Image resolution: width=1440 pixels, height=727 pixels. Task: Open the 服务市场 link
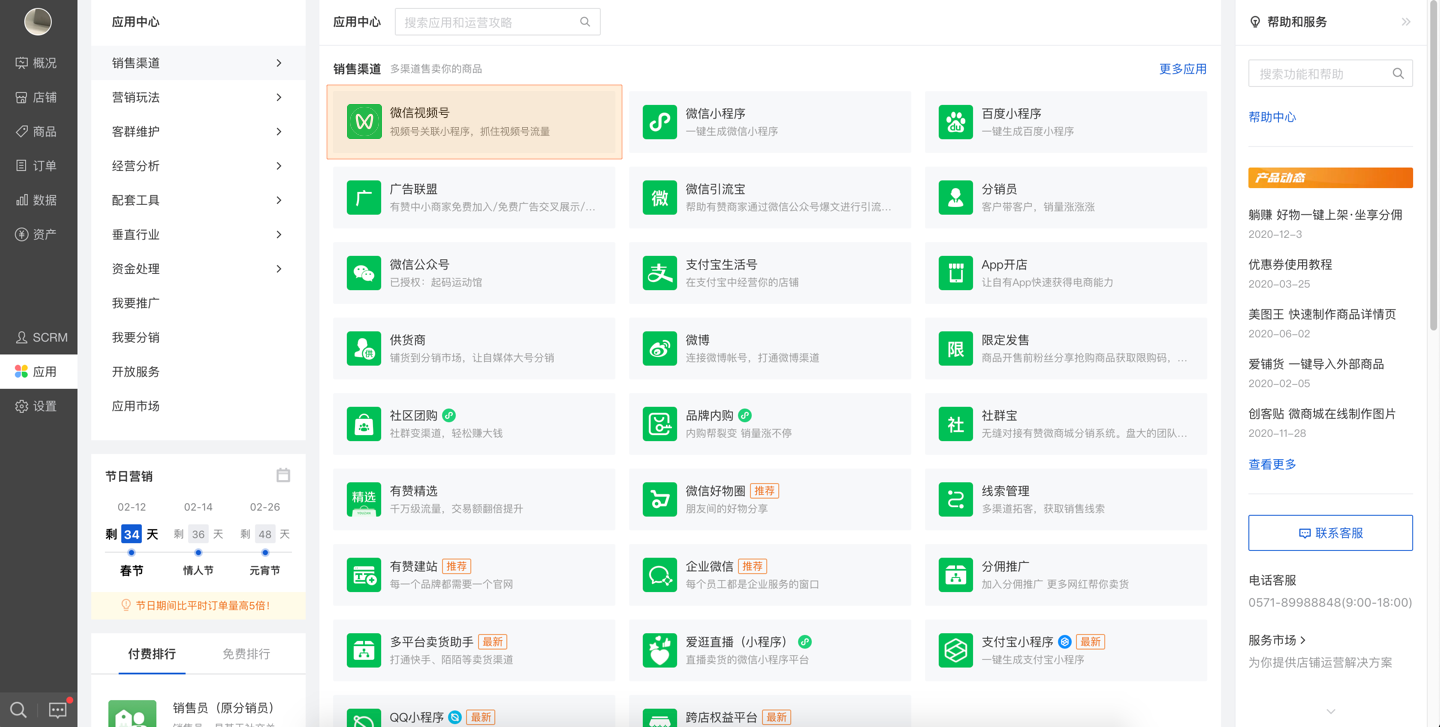[1277, 640]
